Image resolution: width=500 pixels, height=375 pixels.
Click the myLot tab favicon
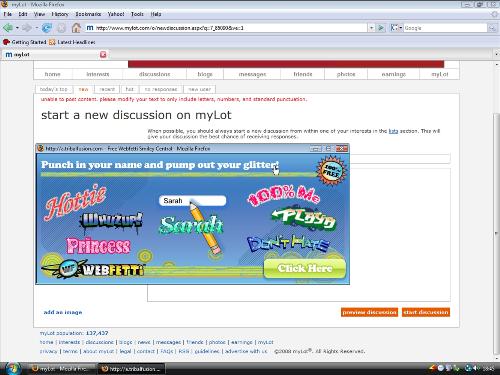coord(9,54)
